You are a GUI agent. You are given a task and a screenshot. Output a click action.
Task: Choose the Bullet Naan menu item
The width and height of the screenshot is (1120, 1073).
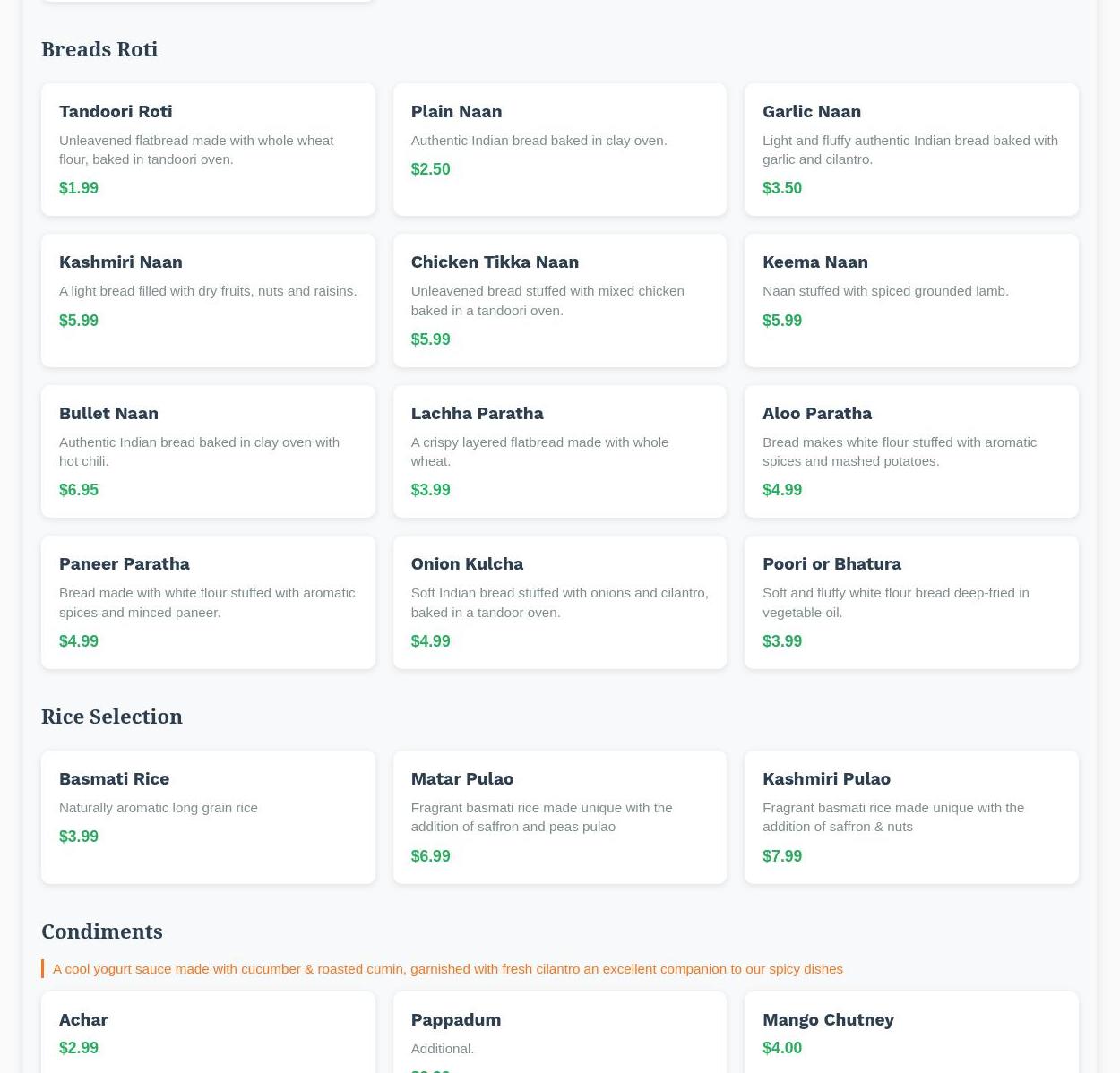(x=207, y=451)
